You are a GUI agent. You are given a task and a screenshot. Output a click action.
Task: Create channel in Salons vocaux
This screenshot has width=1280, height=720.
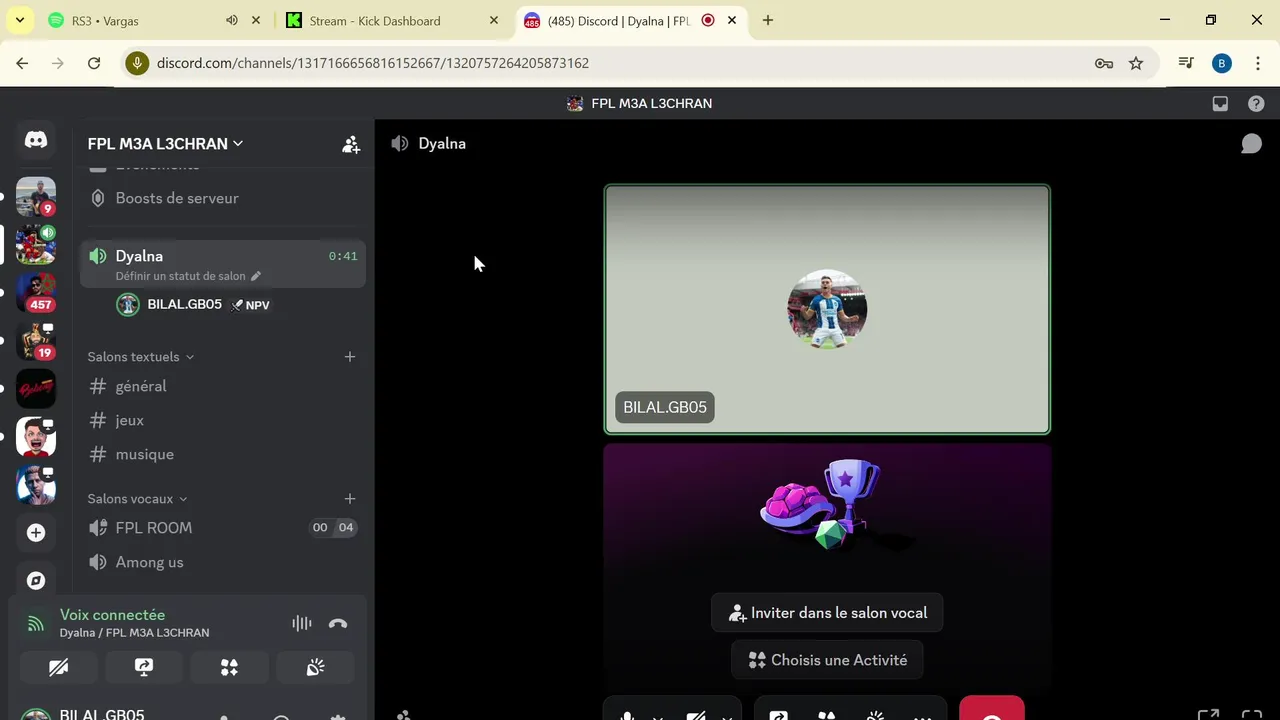coord(350,499)
